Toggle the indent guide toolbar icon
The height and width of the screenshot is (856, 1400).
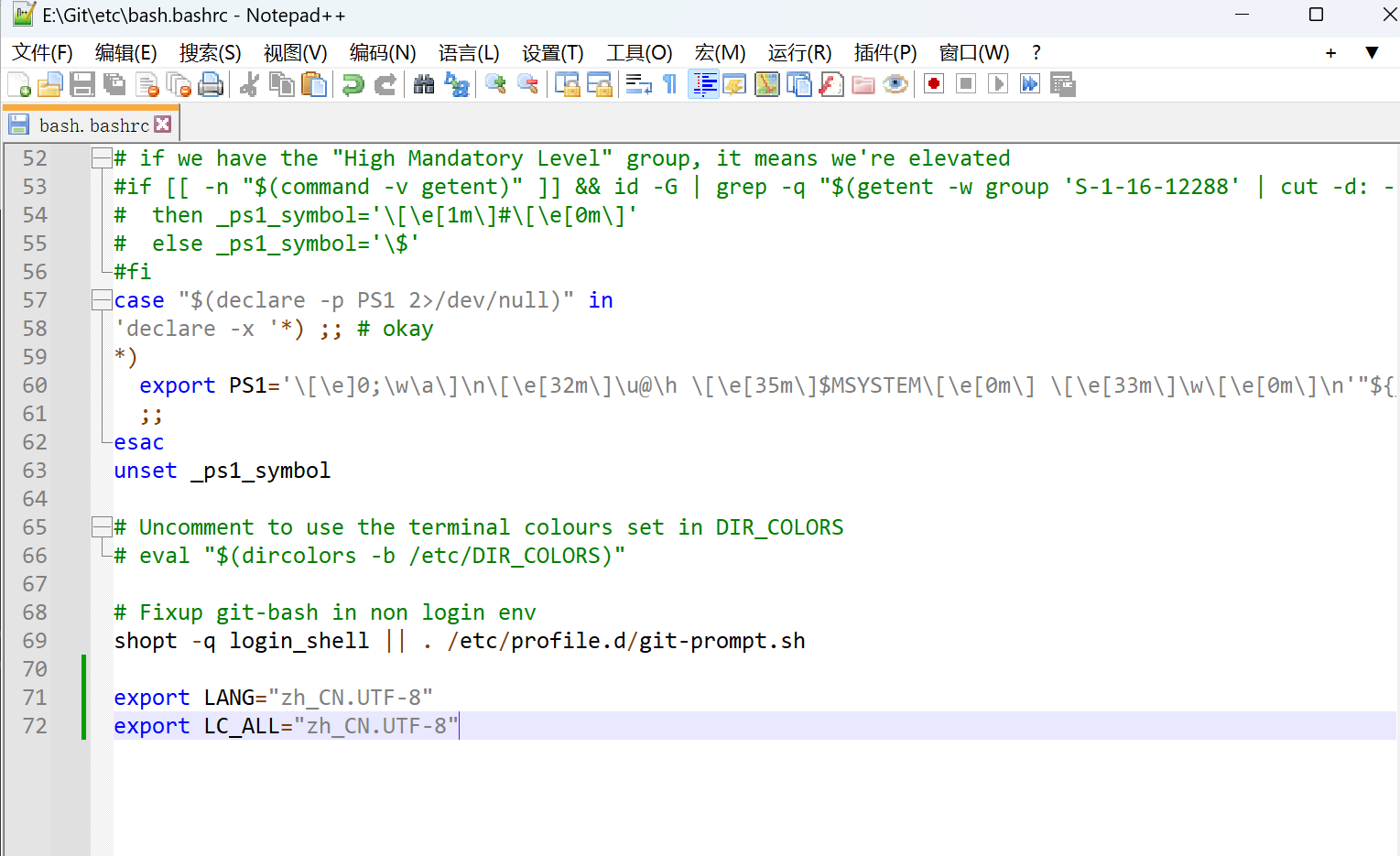[x=703, y=85]
